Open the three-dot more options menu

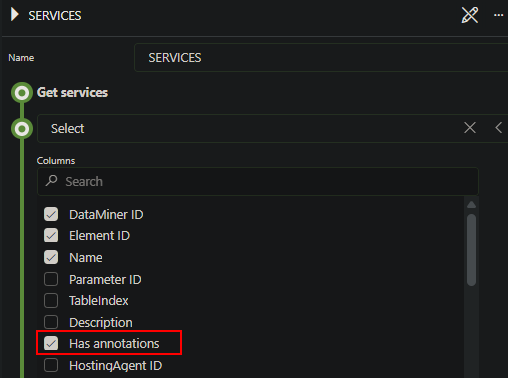498,15
